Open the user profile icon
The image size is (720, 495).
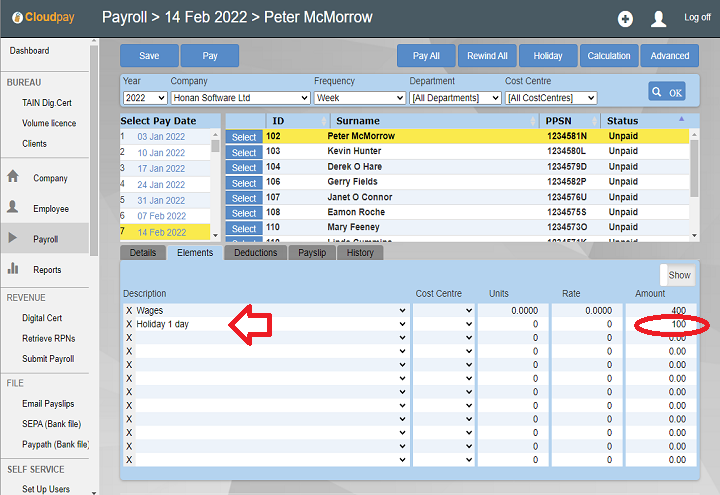658,19
